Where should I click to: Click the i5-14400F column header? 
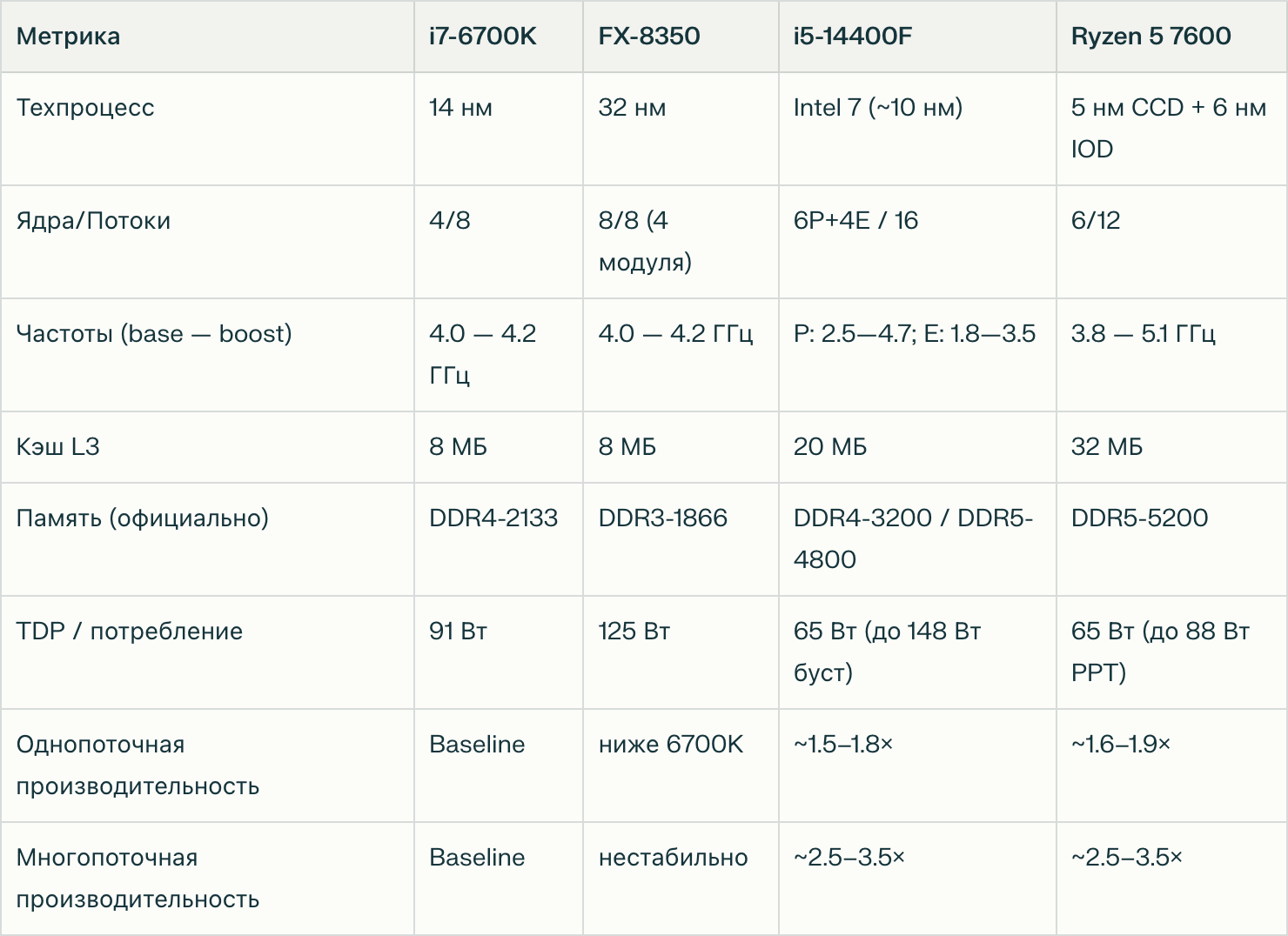pos(852,37)
